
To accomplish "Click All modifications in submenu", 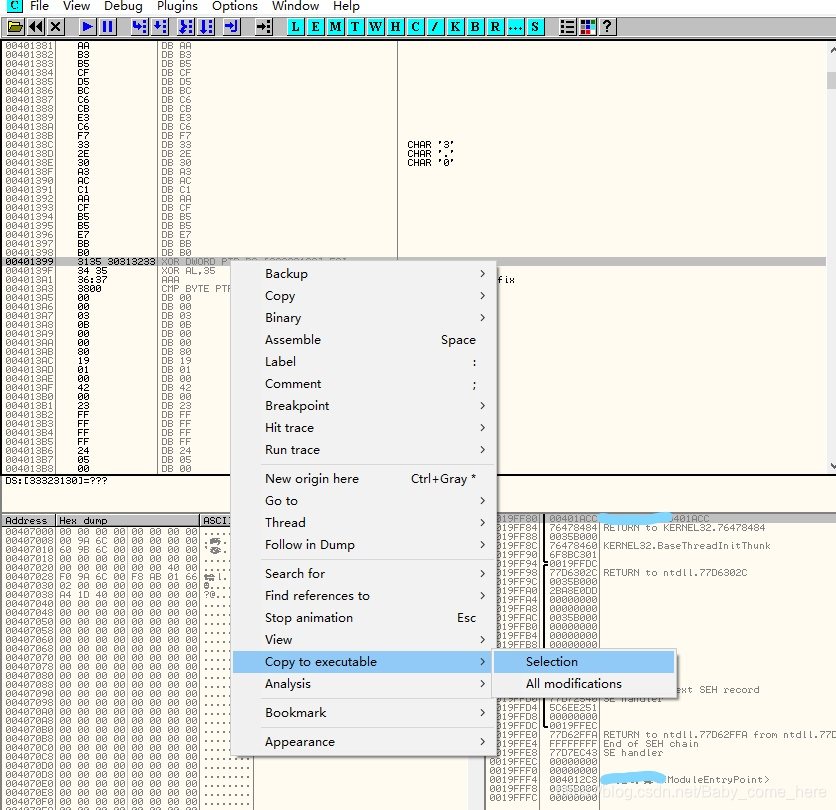I will (584, 684).
